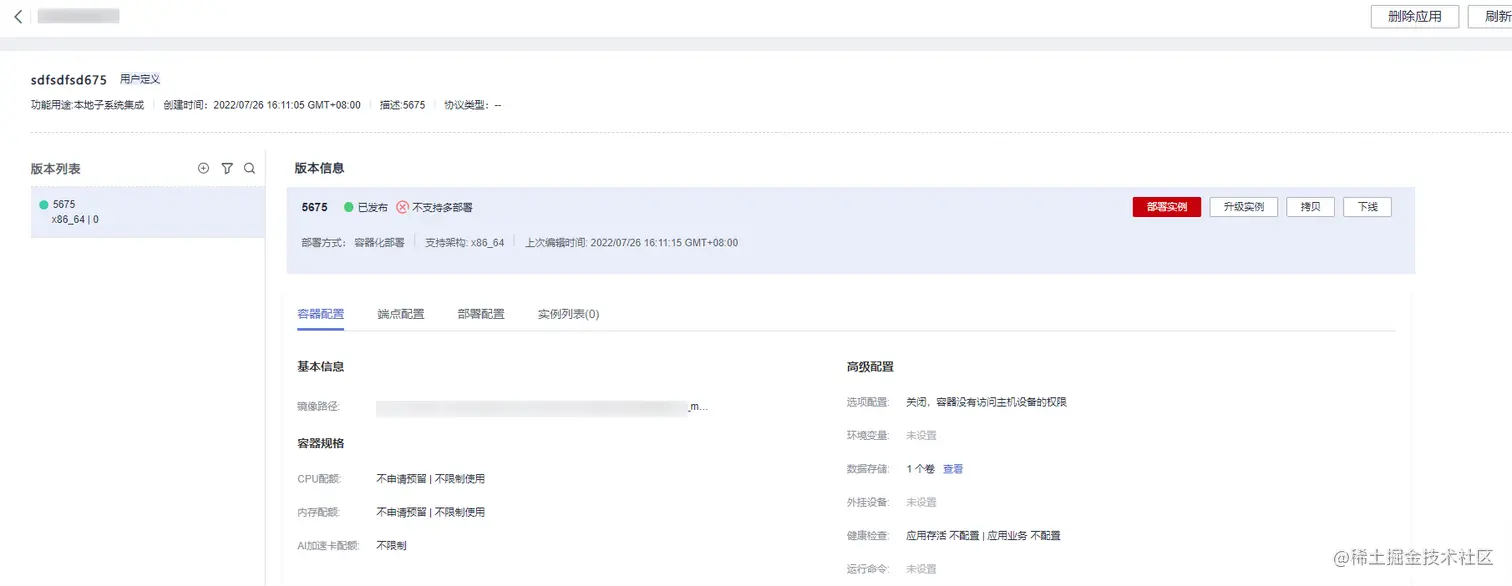Click the AI加速卡配额 value 不限制

[391, 545]
